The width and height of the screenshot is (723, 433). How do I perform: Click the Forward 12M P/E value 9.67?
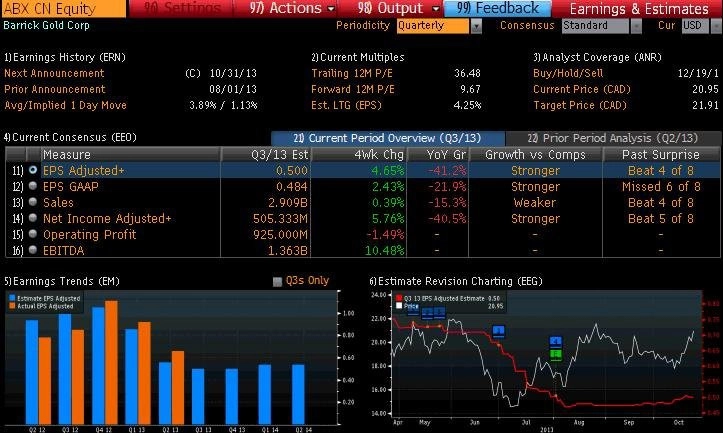coord(470,89)
